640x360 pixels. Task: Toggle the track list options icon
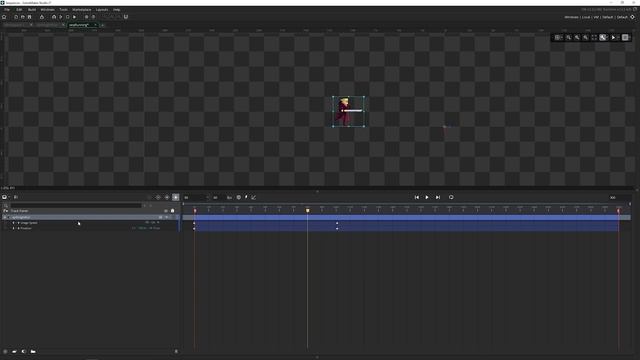[16, 197]
